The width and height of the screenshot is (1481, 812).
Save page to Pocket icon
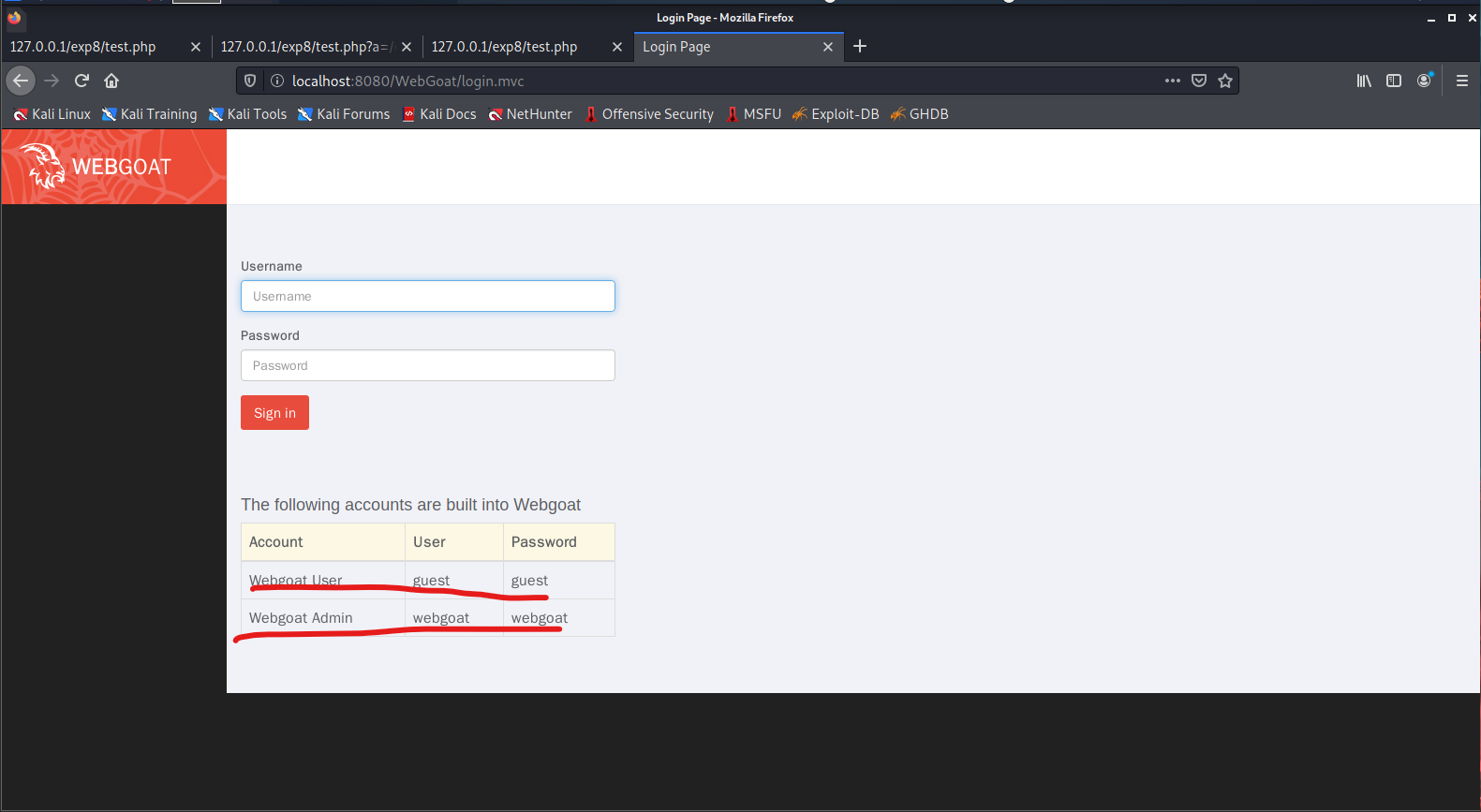(x=1199, y=81)
